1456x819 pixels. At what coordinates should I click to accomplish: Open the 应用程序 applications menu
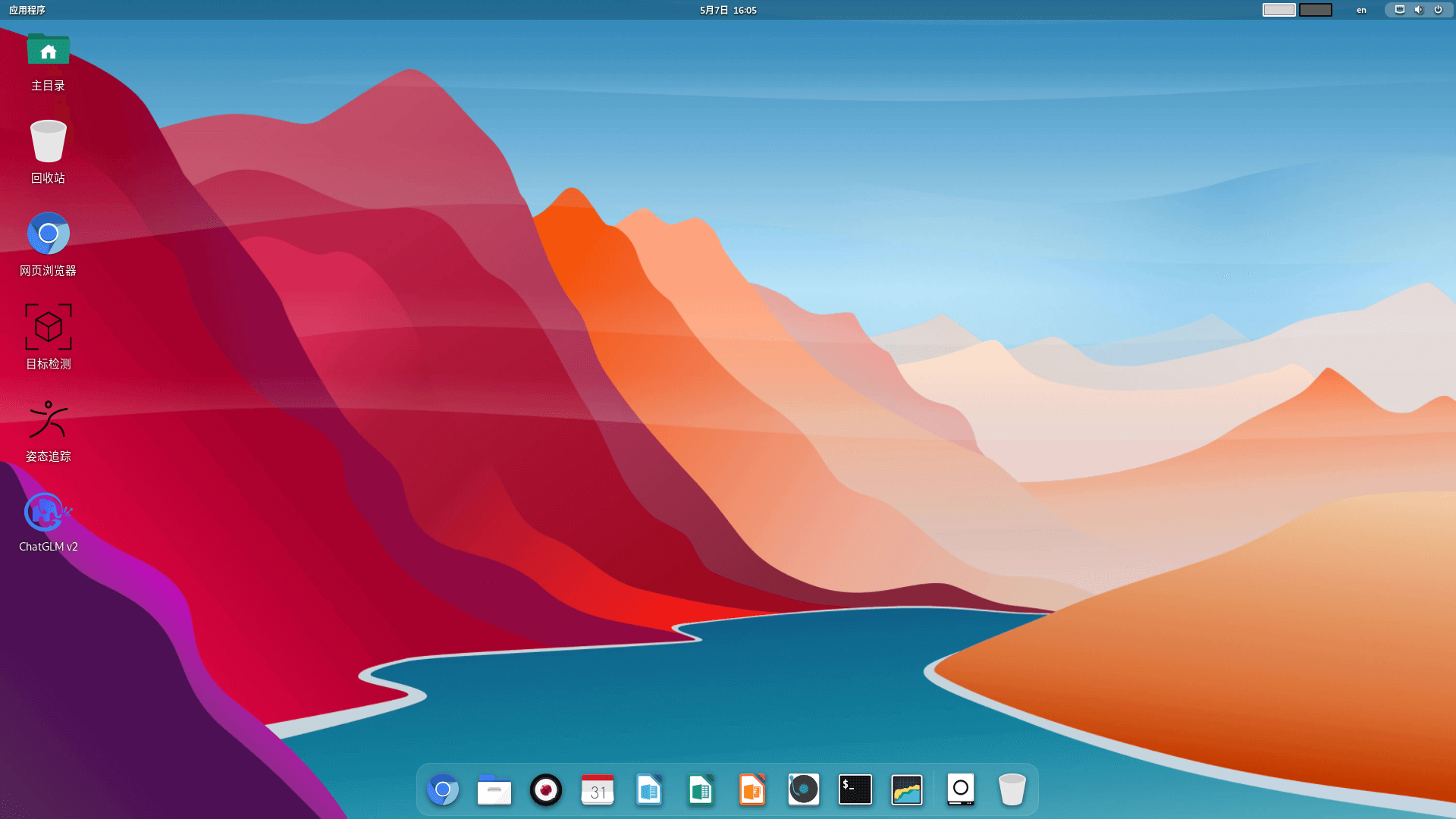click(x=27, y=10)
